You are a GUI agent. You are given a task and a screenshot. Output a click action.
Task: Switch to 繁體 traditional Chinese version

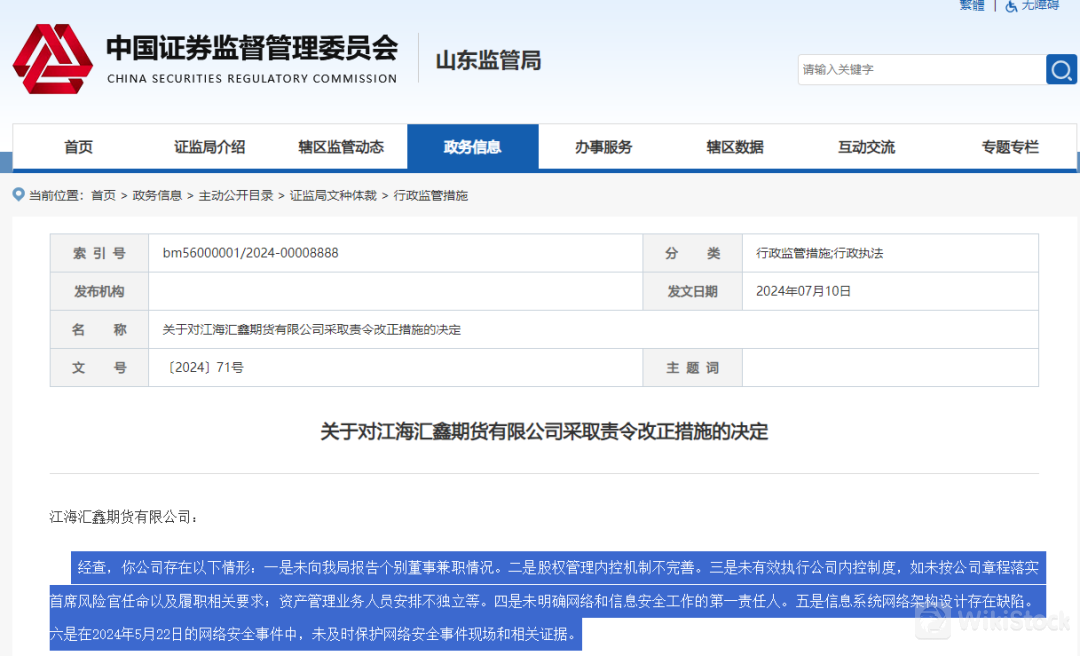972,5
